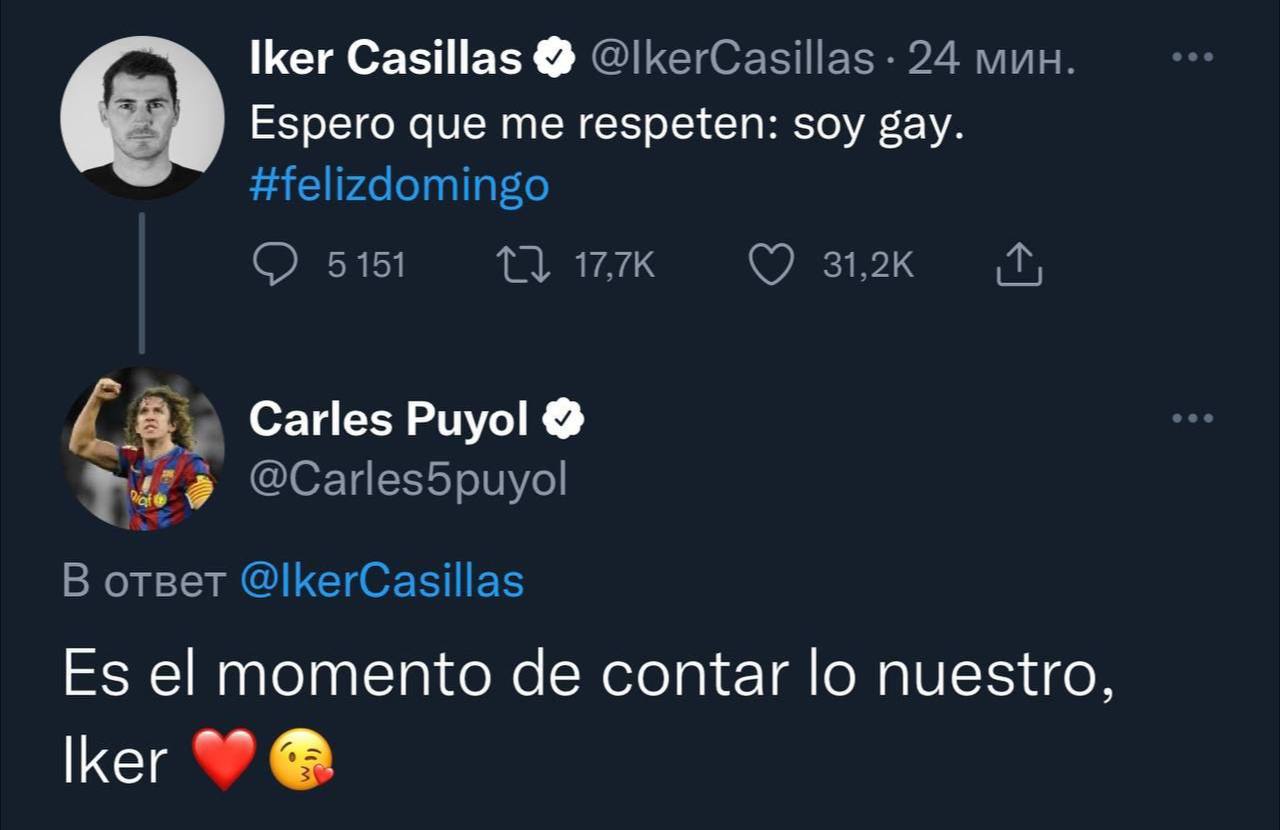Image resolution: width=1280 pixels, height=830 pixels.
Task: Click the 17,7K retweet count
Action: (x=615, y=265)
